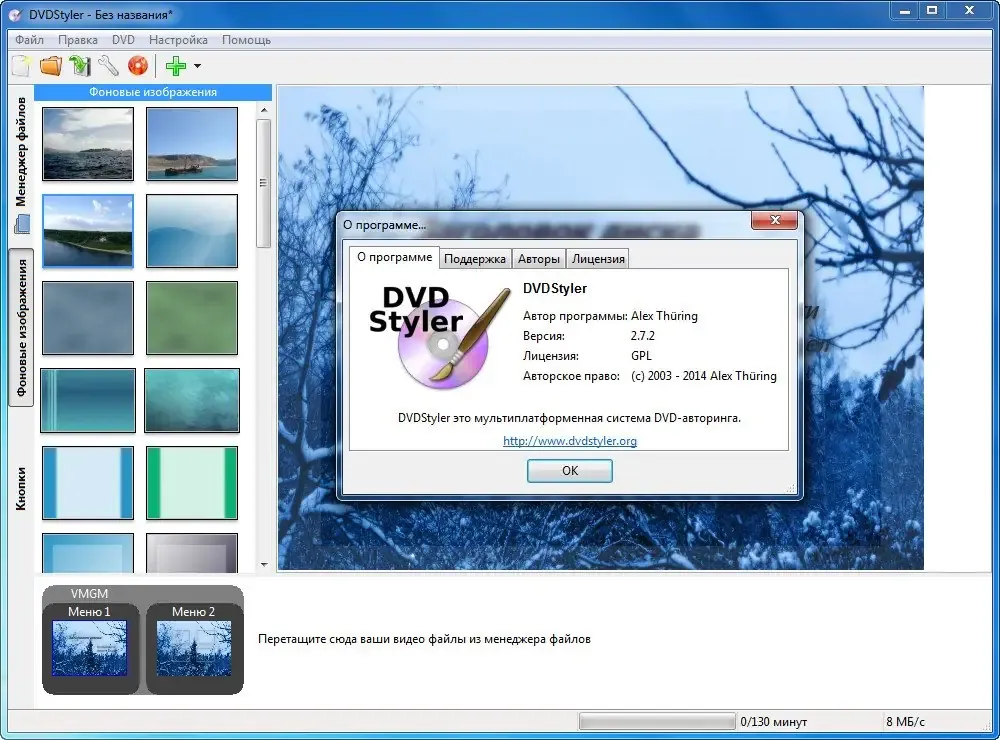Open the Авторы tab in About dialog
This screenshot has height=740, width=1000.
[539, 258]
